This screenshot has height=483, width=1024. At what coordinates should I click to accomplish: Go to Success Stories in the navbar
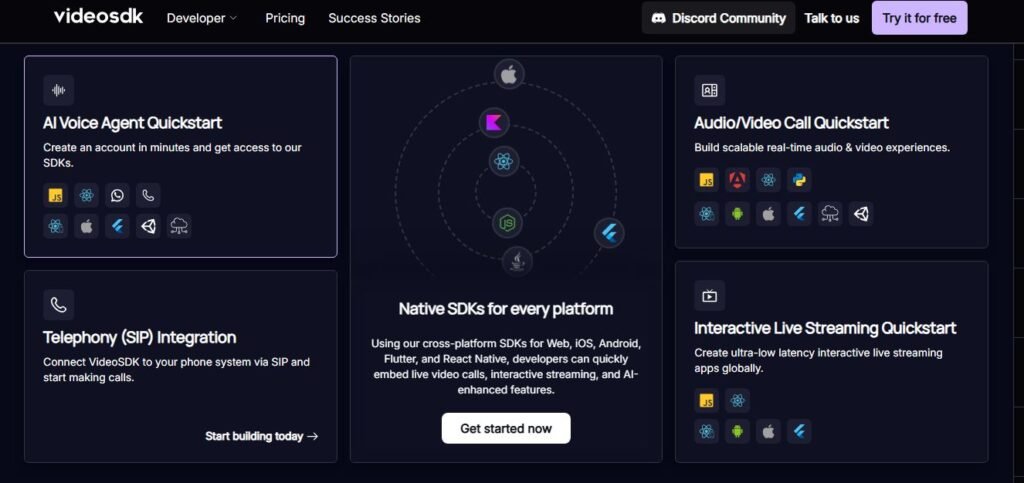374,18
